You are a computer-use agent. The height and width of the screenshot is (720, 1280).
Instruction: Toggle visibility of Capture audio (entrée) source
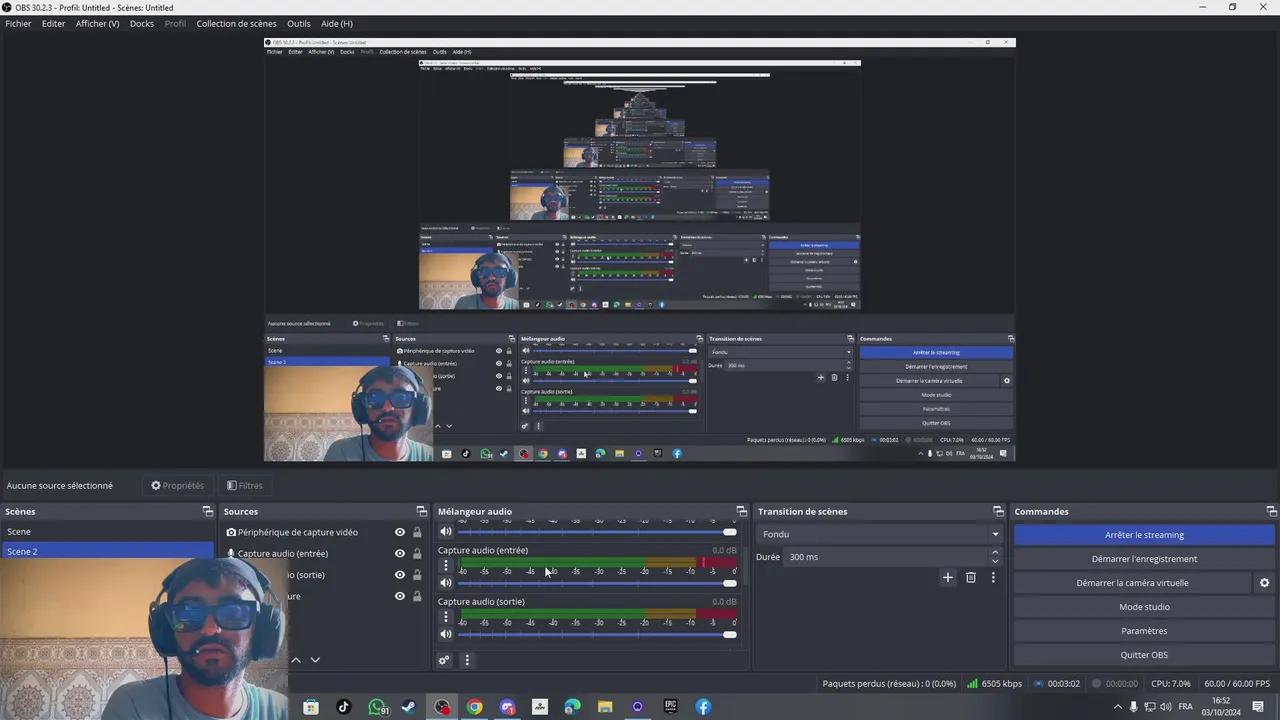pos(400,554)
